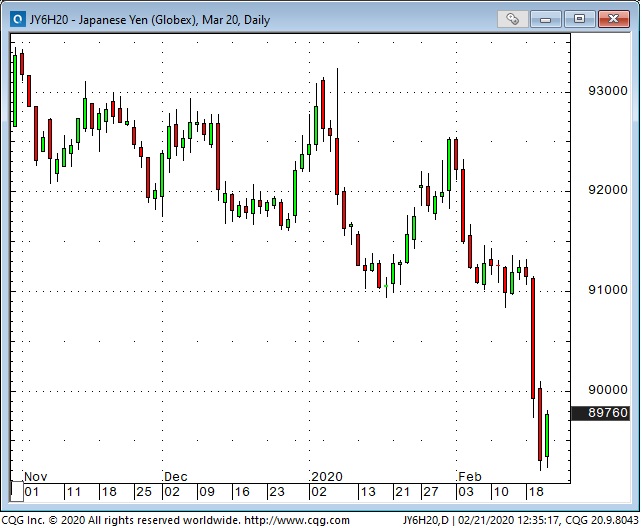This screenshot has width=642, height=528.
Task: Minimize the JY6H20 chart window
Action: [545, 19]
